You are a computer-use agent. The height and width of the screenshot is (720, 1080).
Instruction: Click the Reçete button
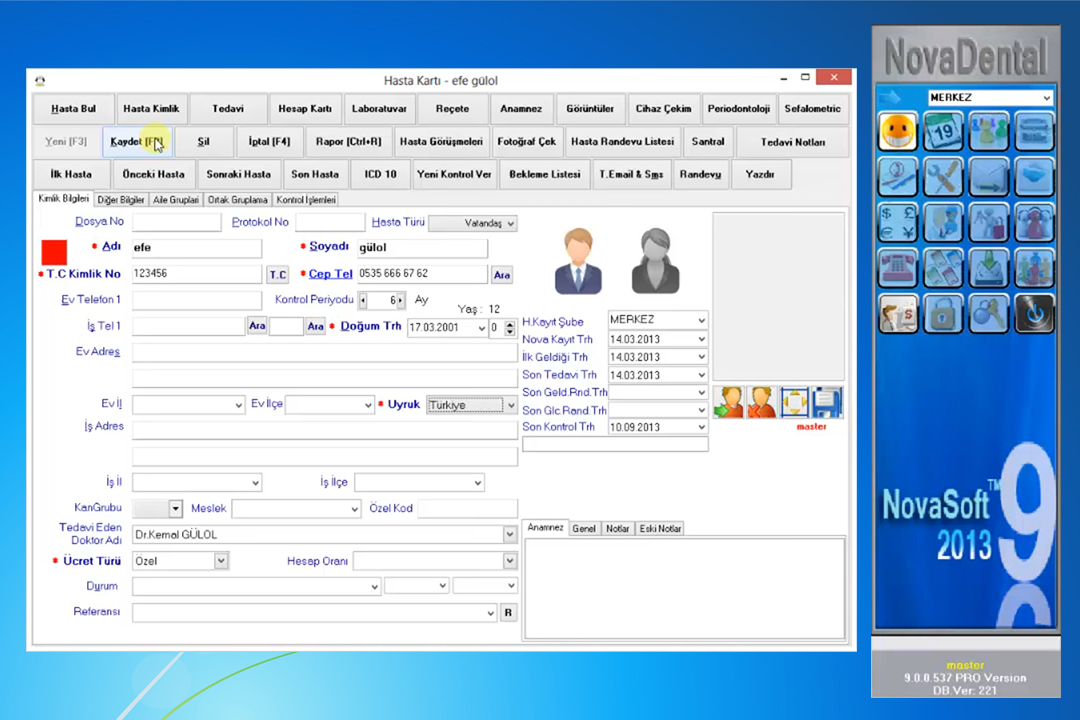[x=452, y=109]
